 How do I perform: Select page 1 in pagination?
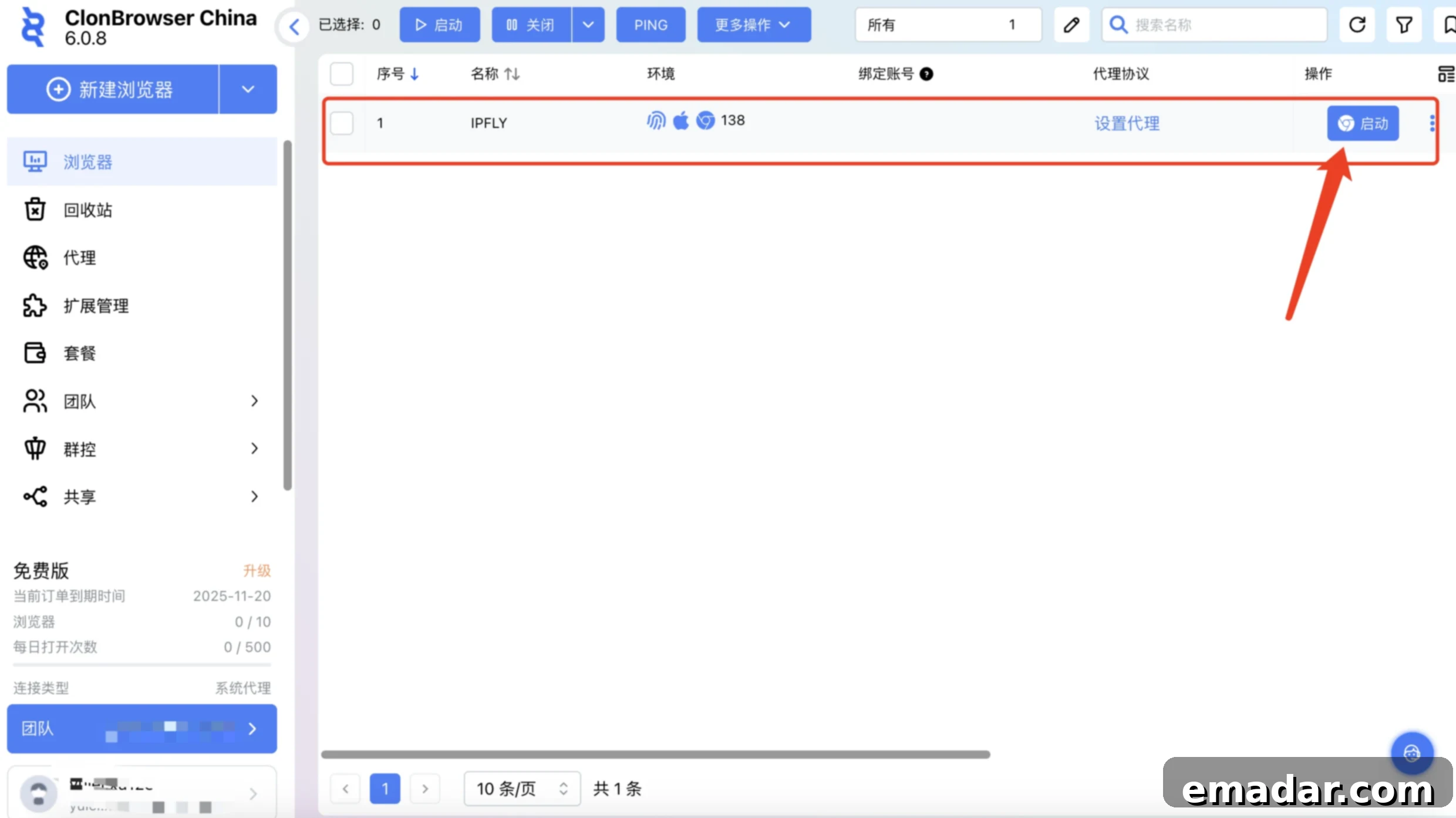tap(385, 789)
